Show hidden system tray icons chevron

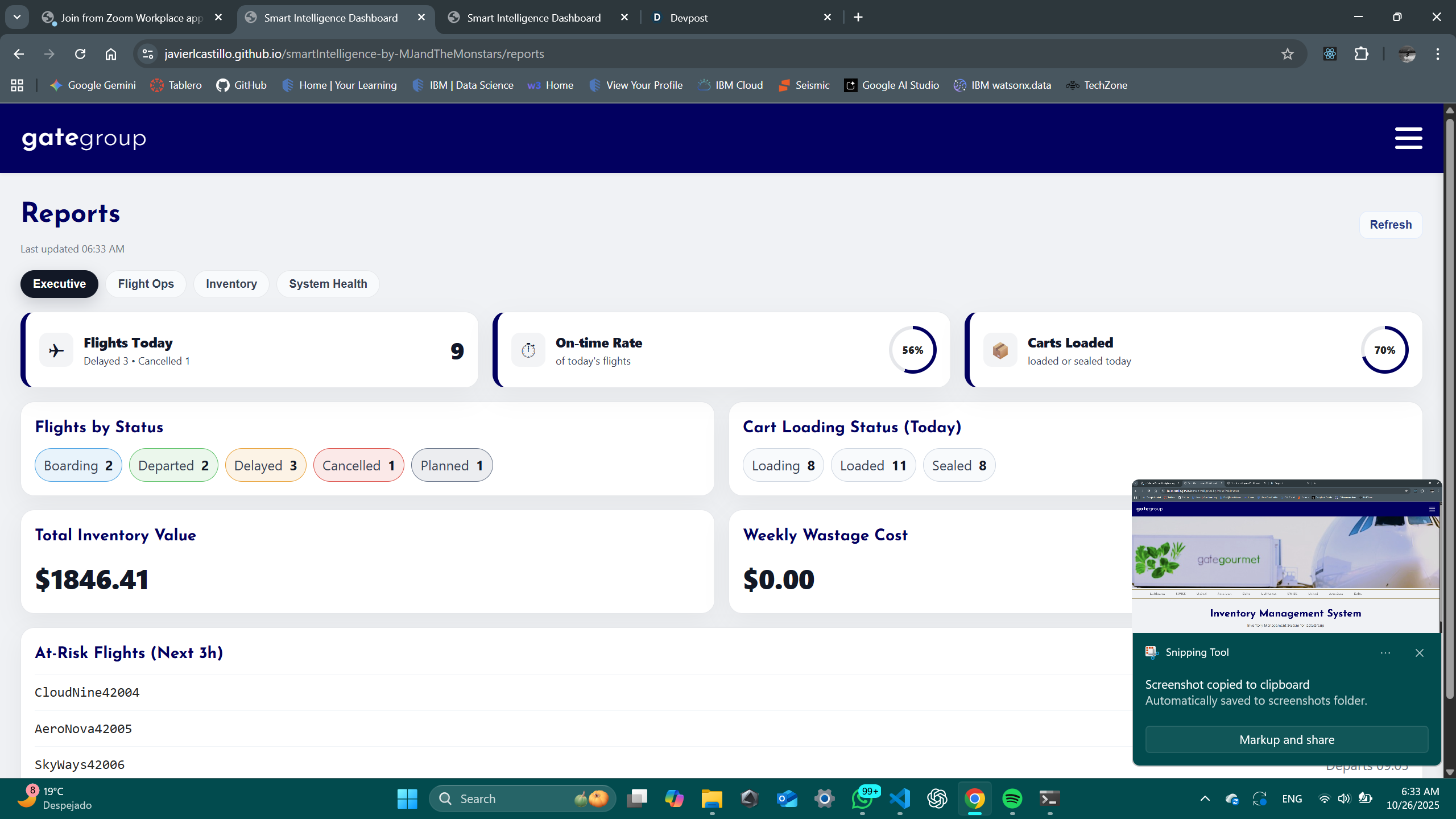1205,799
